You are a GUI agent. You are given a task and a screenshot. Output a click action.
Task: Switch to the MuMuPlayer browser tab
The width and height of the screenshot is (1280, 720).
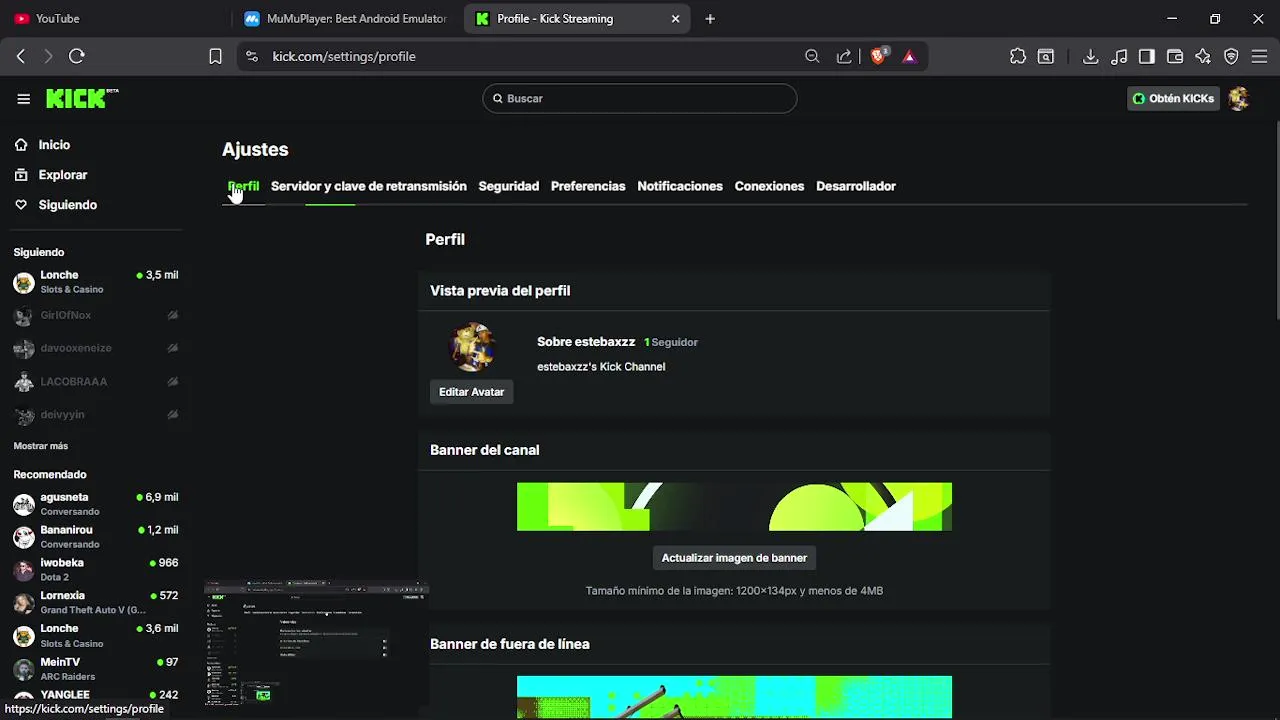coord(348,19)
